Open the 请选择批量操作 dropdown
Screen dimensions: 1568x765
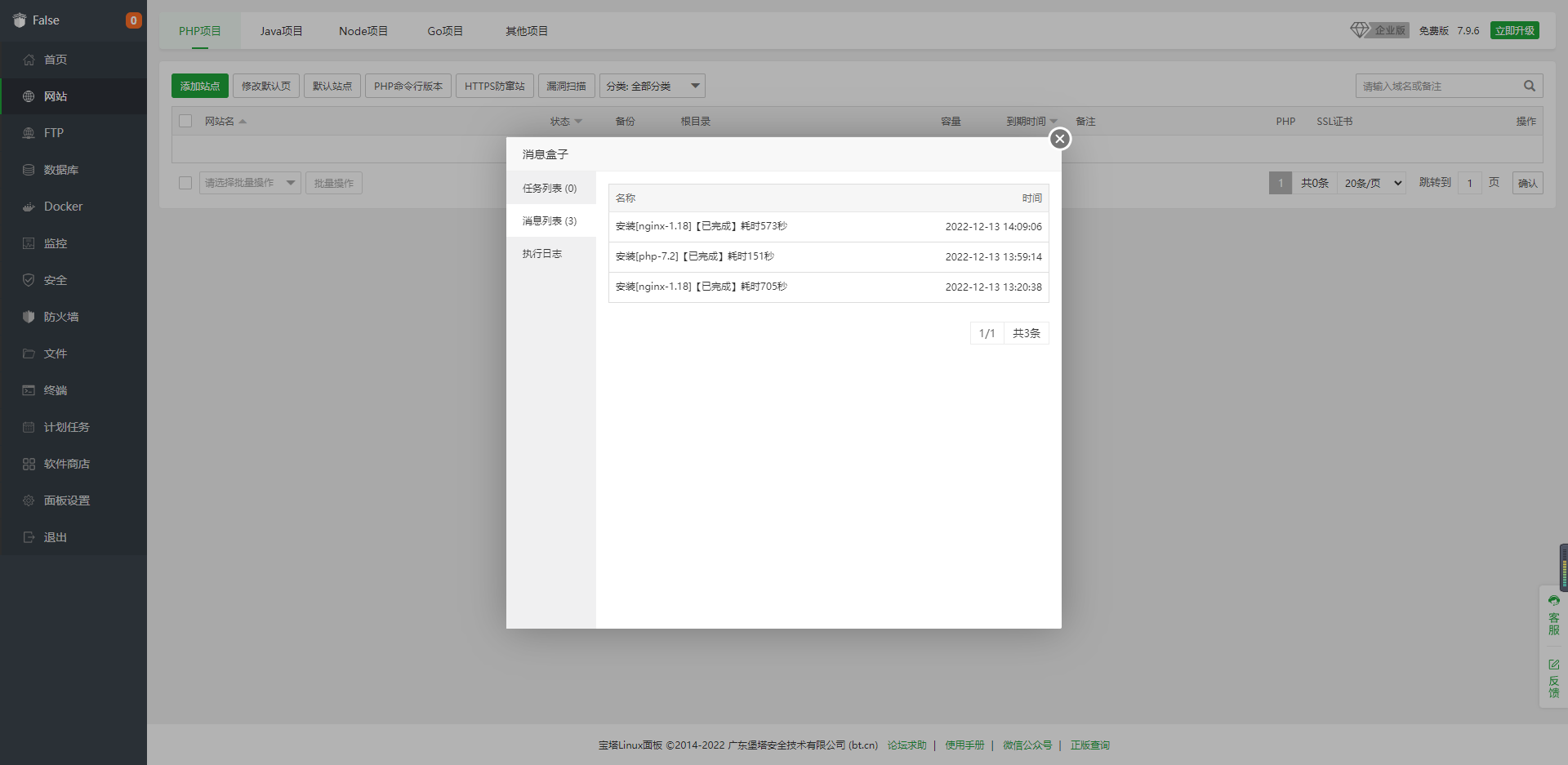pos(250,183)
